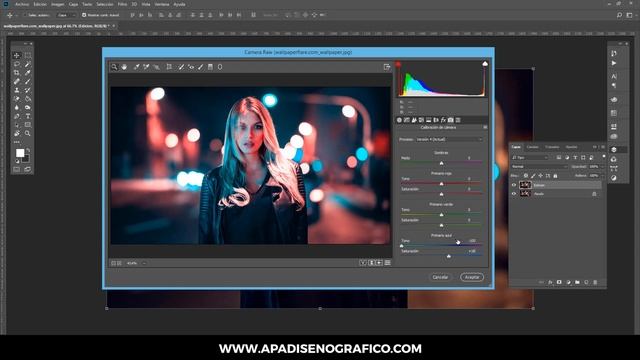Click the Aceptar button in Camera Raw
Viewport: 640px width, 360px height.
[472, 277]
